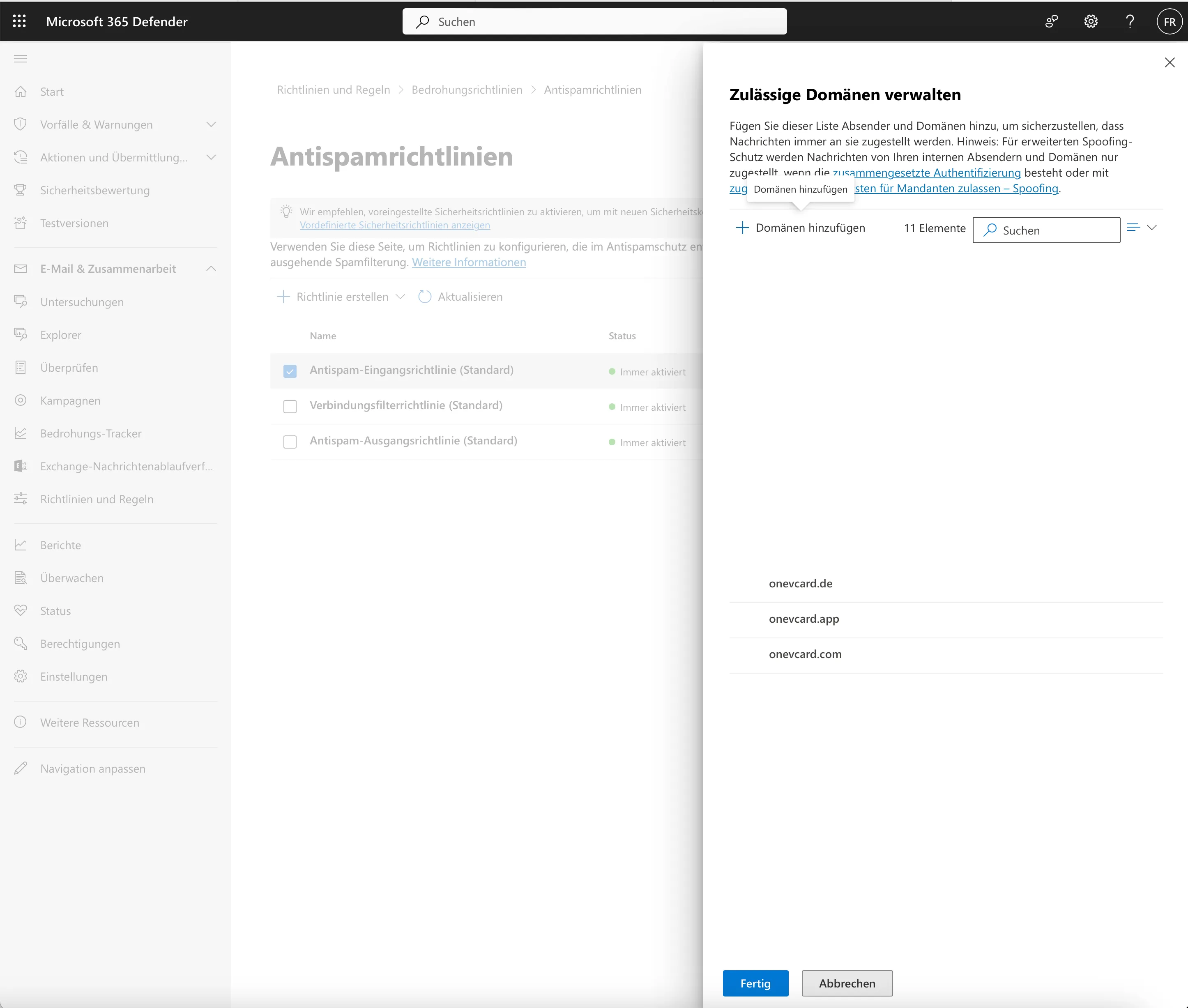Sort by the Status column header
This screenshot has height=1008, width=1188.
(622, 336)
